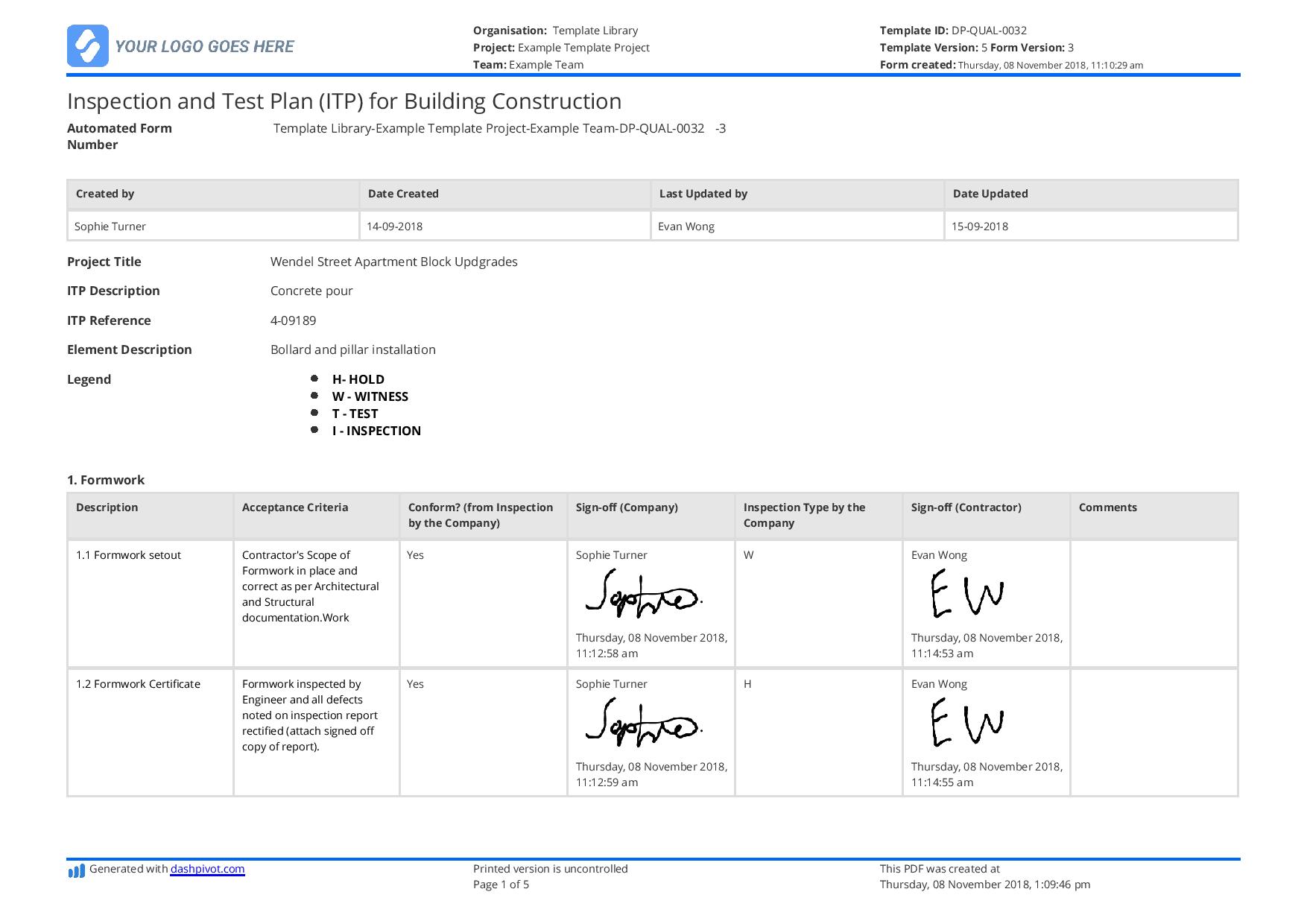Image resolution: width=1307 pixels, height=924 pixels.
Task: Select the Created by column header
Action: (104, 194)
